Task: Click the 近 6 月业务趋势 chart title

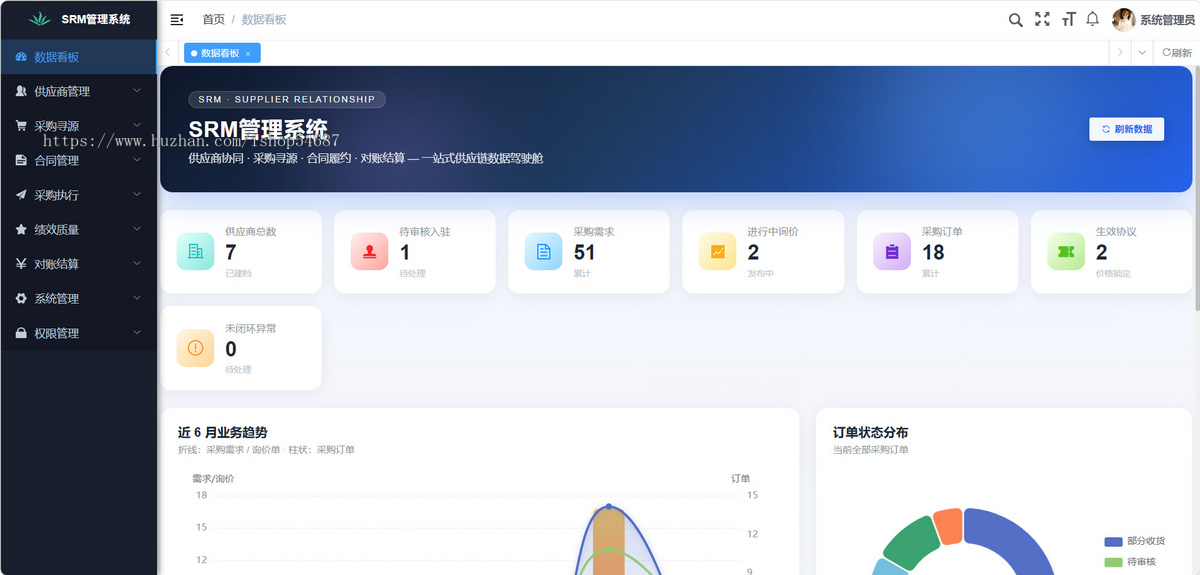Action: pyautogui.click(x=223, y=432)
